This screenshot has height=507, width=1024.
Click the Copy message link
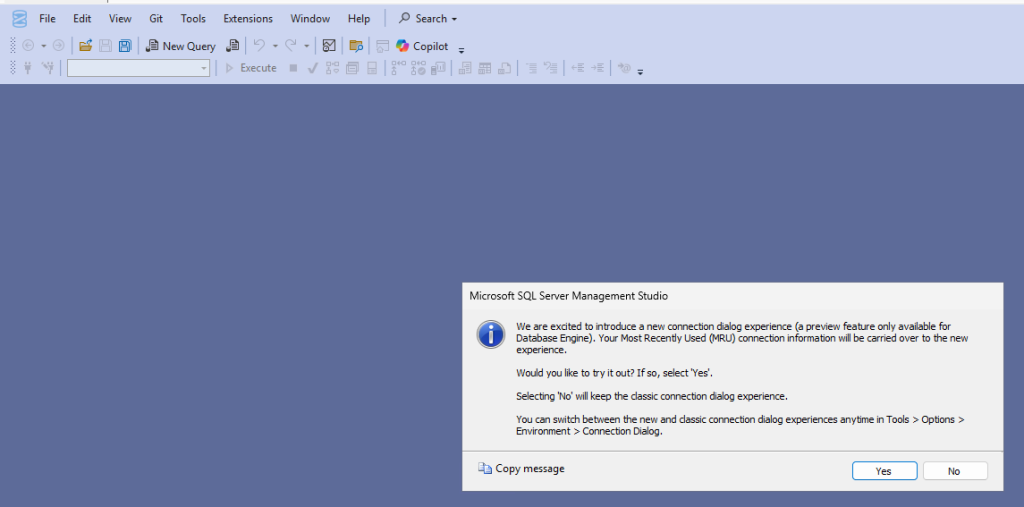[521, 468]
